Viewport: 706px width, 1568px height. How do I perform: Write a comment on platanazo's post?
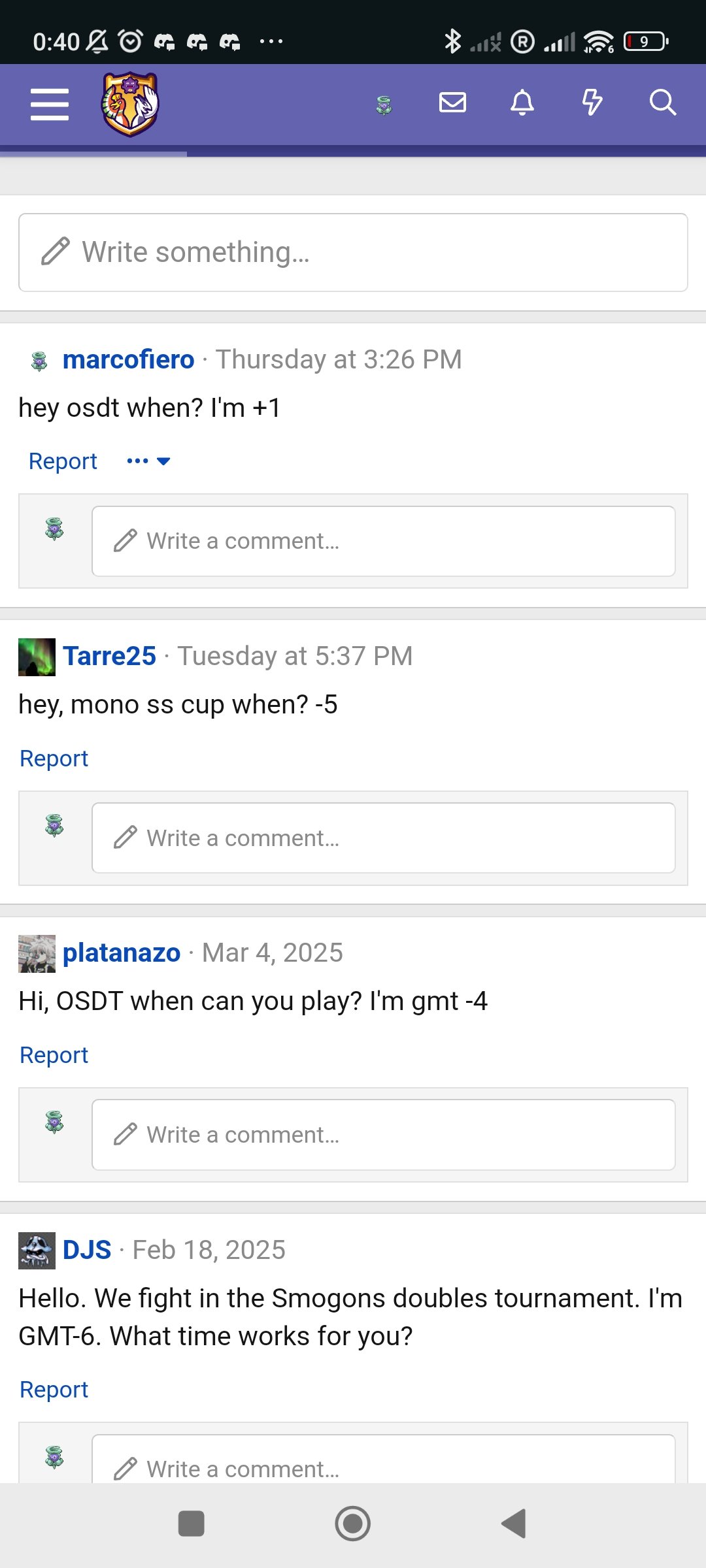tap(383, 1135)
